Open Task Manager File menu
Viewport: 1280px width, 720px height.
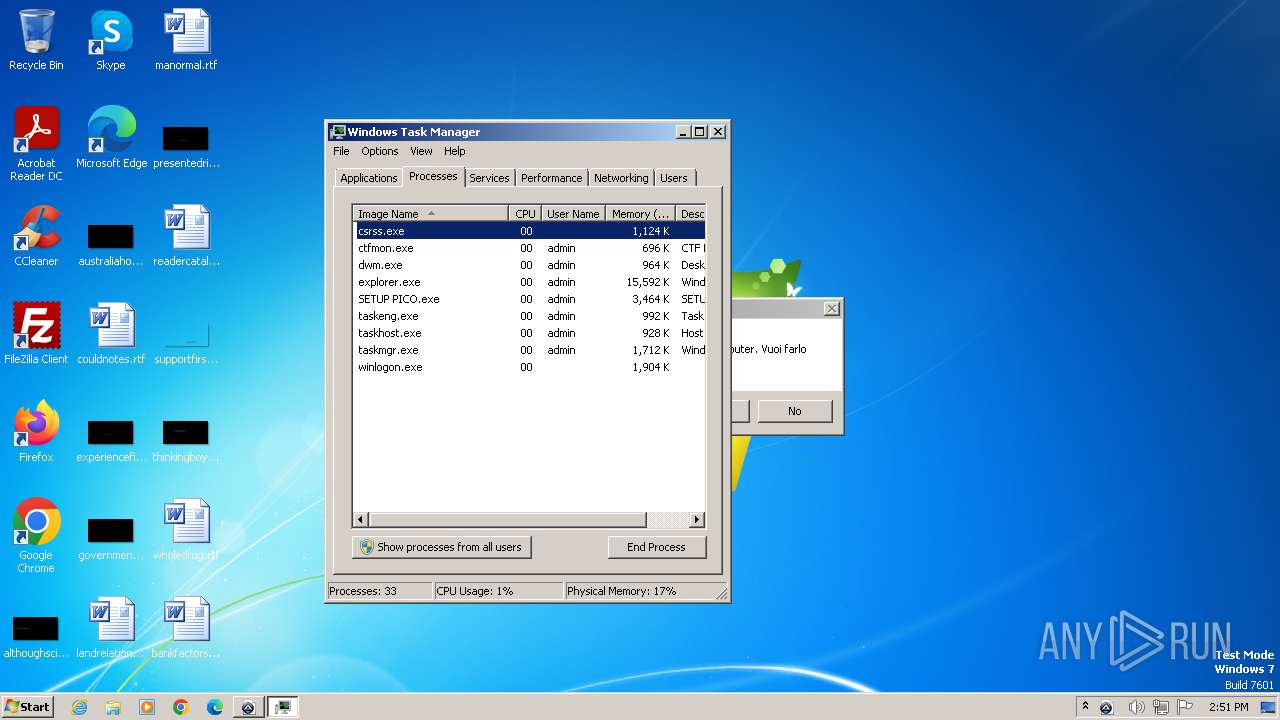pos(341,151)
